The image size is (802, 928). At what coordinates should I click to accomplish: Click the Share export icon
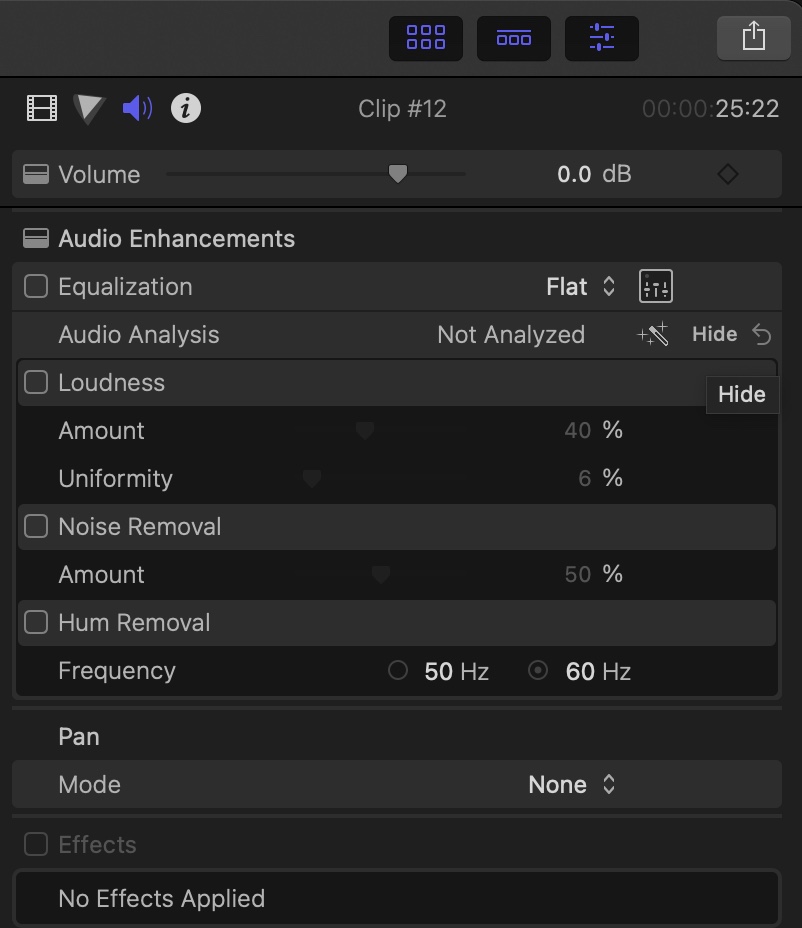tap(753, 38)
